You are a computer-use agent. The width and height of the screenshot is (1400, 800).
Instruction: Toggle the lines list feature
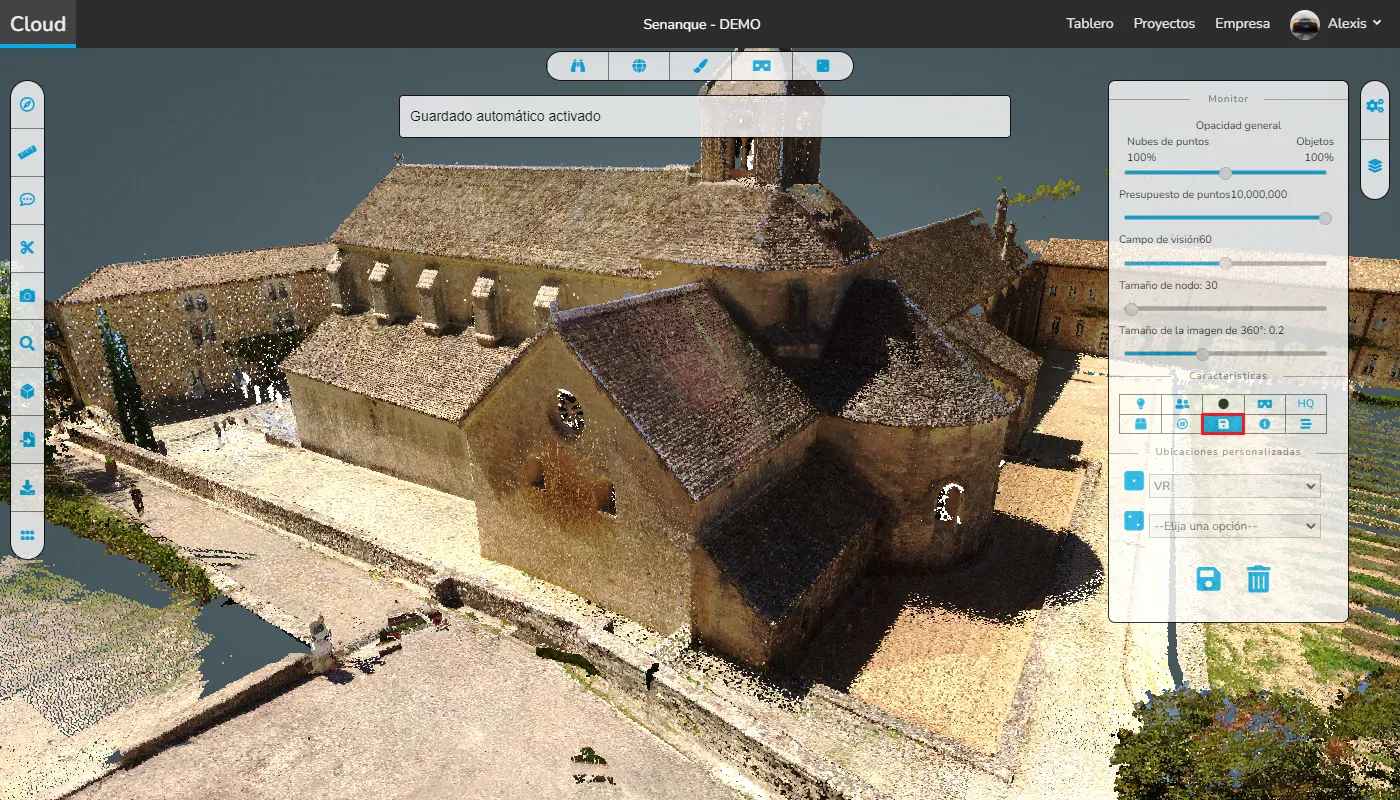1306,424
